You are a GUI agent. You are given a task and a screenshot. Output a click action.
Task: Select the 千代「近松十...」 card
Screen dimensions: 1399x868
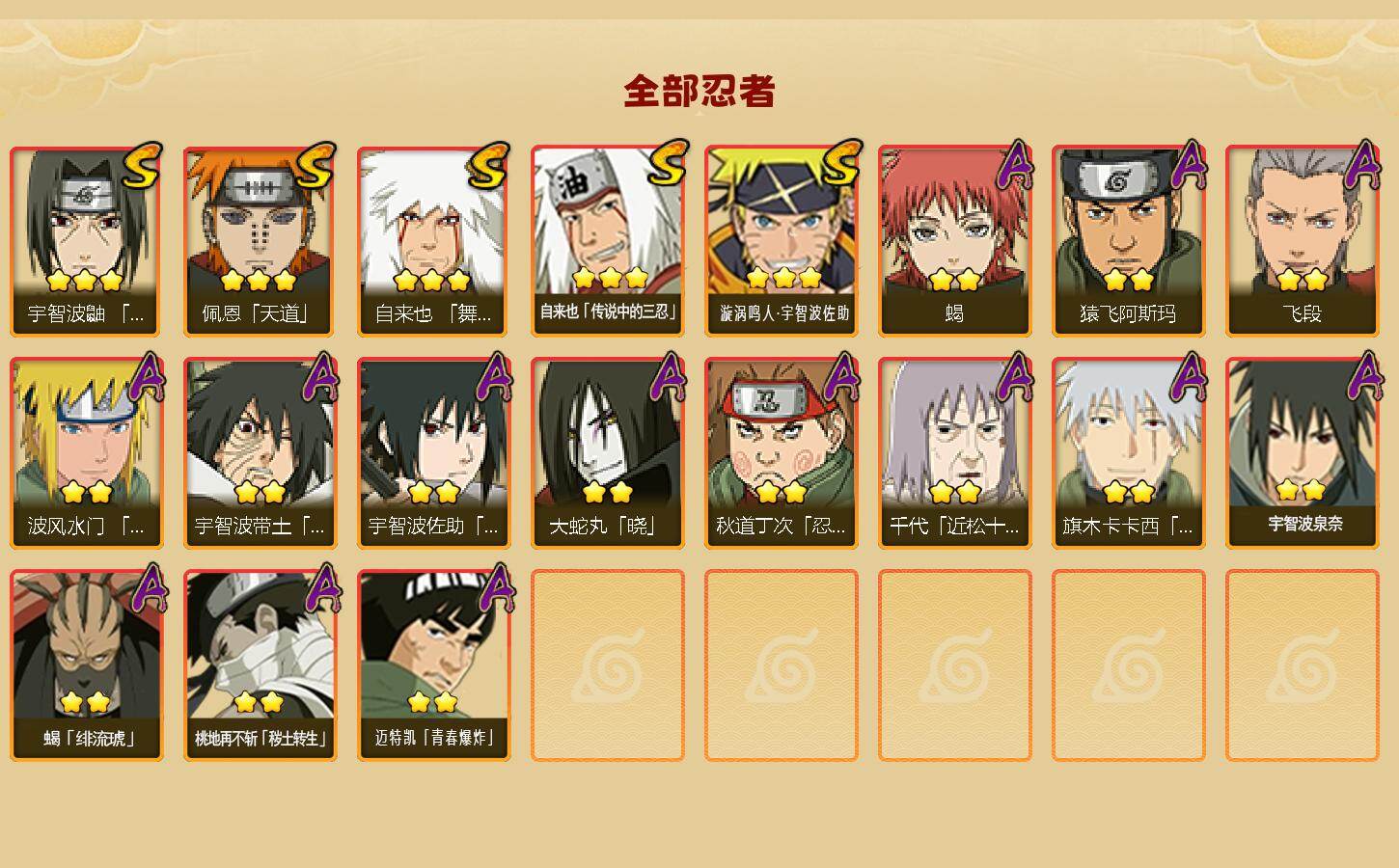(x=955, y=453)
